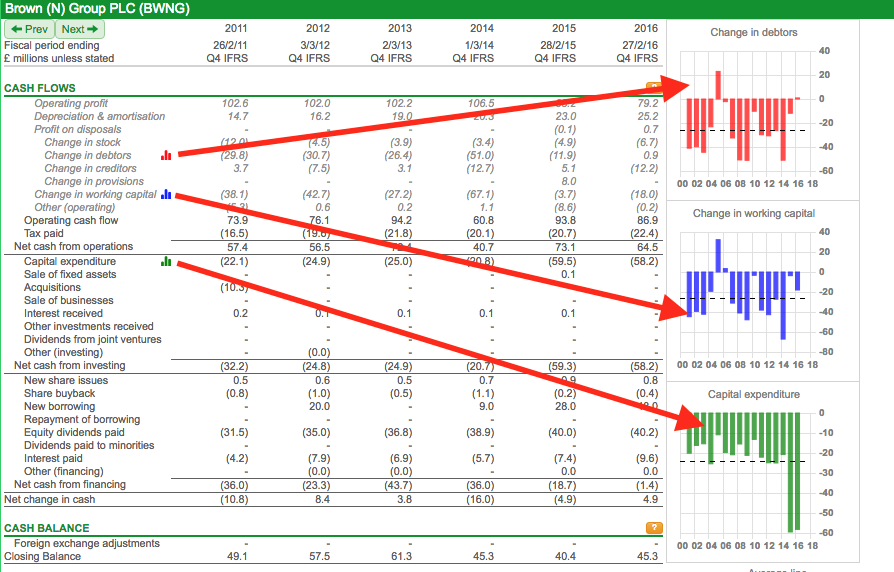The width and height of the screenshot is (894, 572).
Task: Click the 2013 operating cash flow value 94.2
Action: (401, 220)
